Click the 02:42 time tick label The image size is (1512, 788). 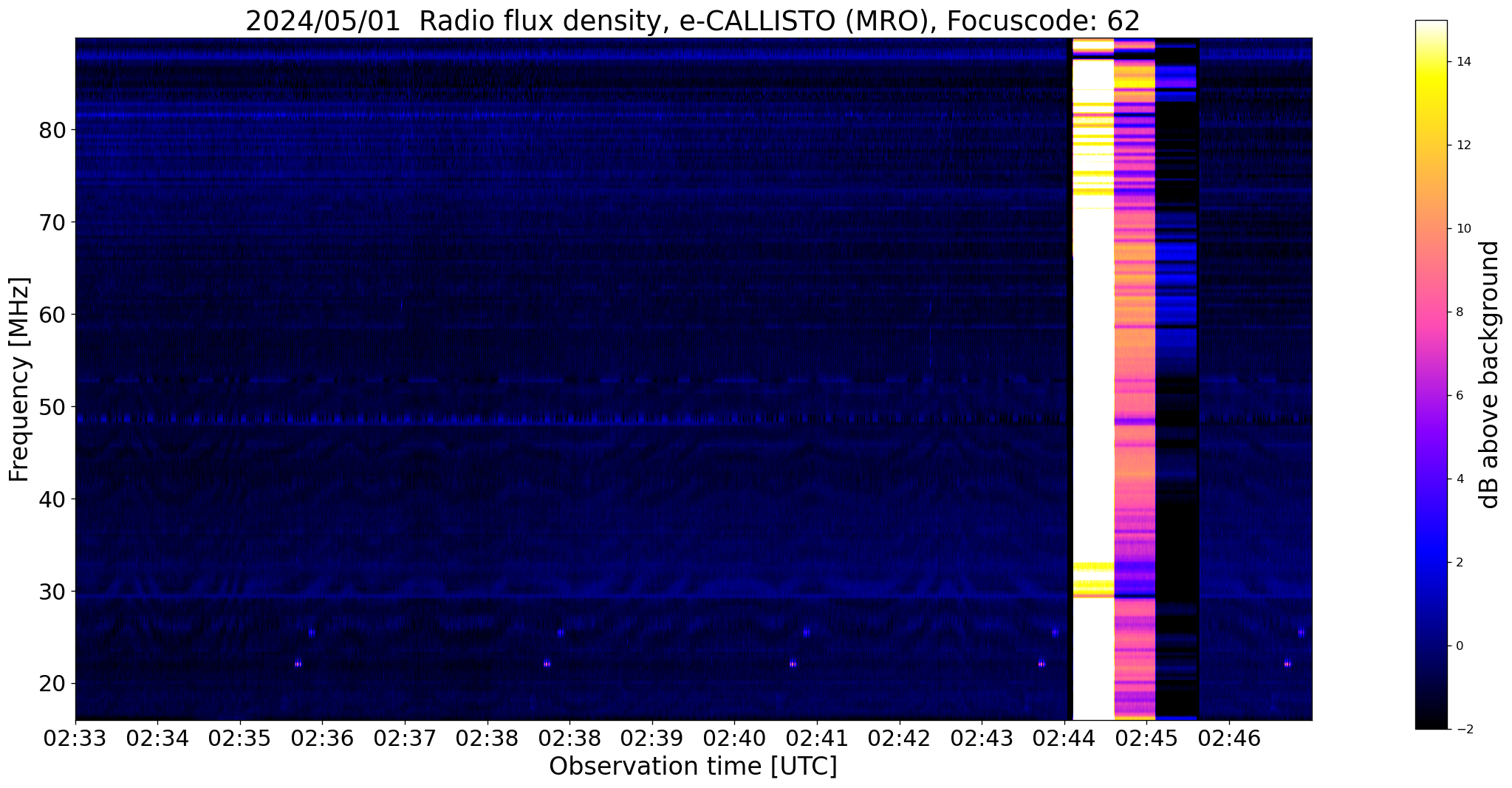coord(900,737)
